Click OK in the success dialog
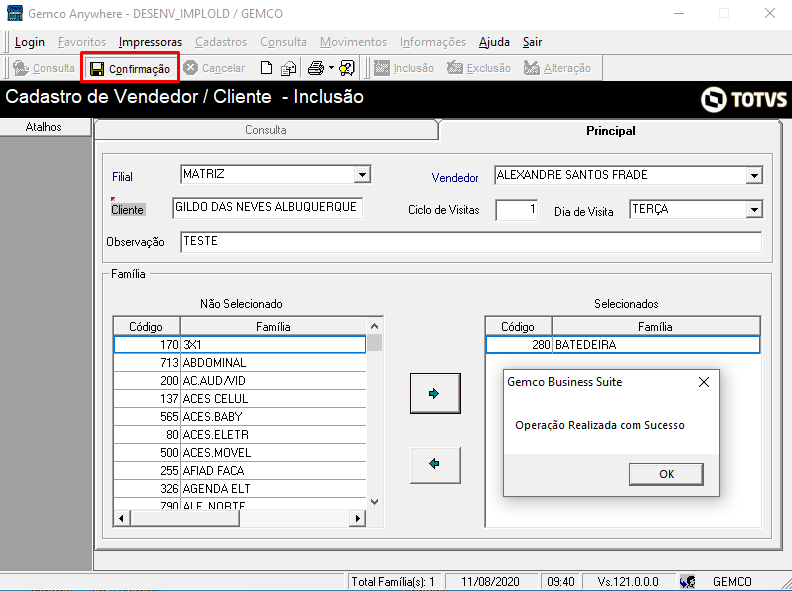The height and width of the screenshot is (591, 792). [666, 474]
